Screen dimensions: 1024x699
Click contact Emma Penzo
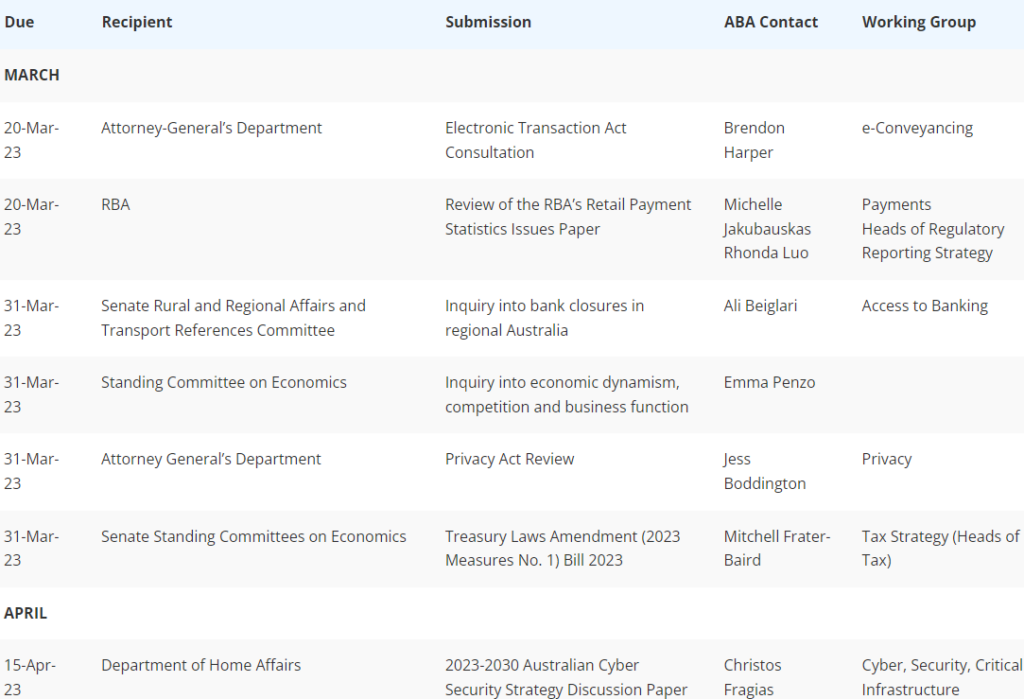(769, 382)
